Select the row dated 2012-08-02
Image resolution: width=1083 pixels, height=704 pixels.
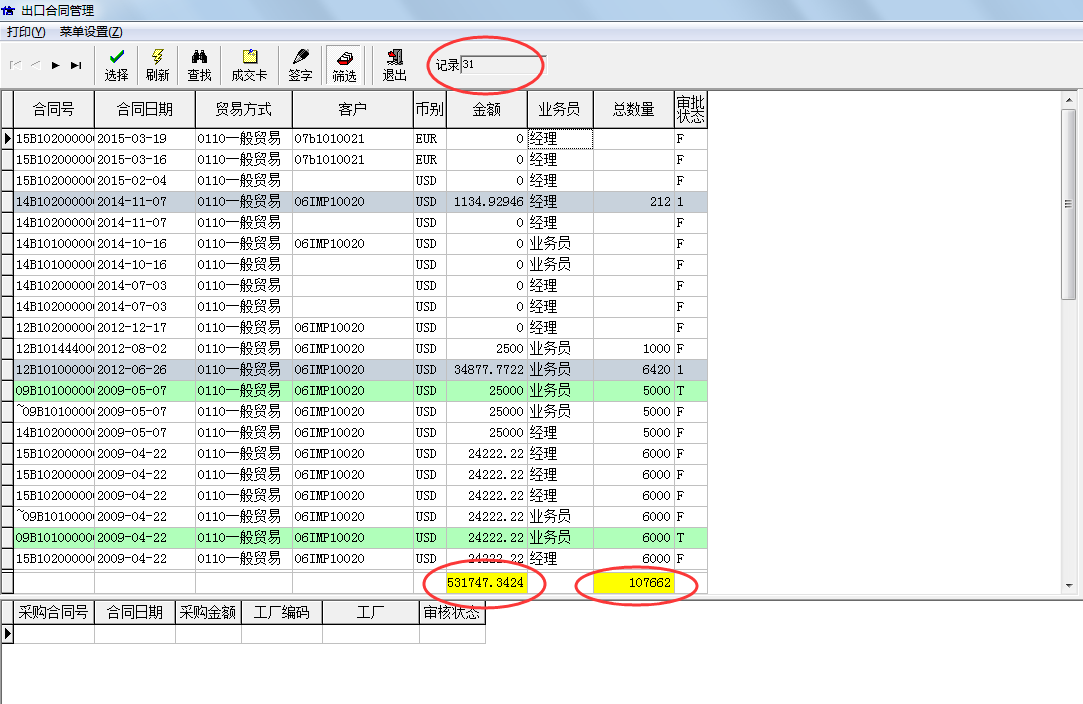[x=360, y=348]
